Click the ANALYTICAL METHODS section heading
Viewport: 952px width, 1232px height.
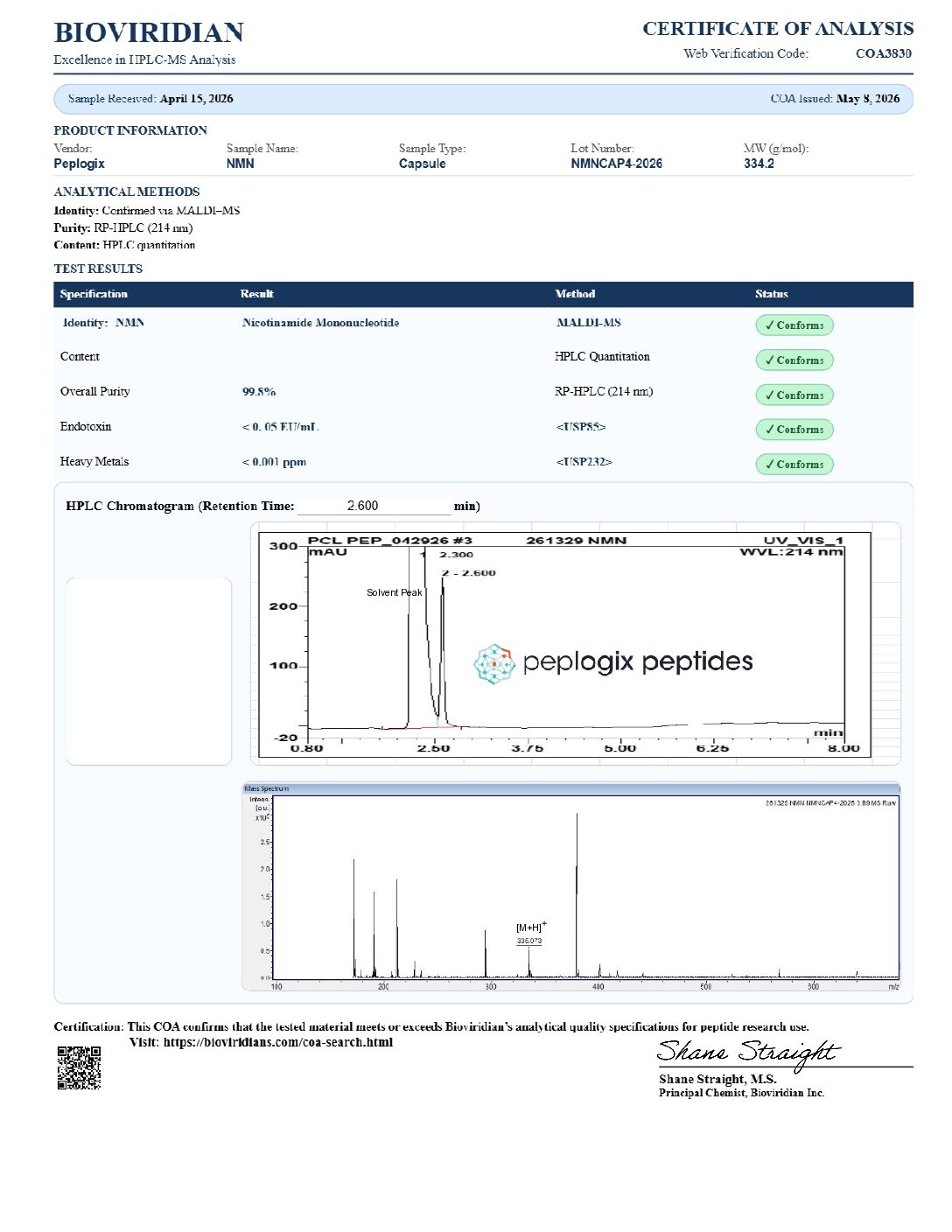coord(127,192)
